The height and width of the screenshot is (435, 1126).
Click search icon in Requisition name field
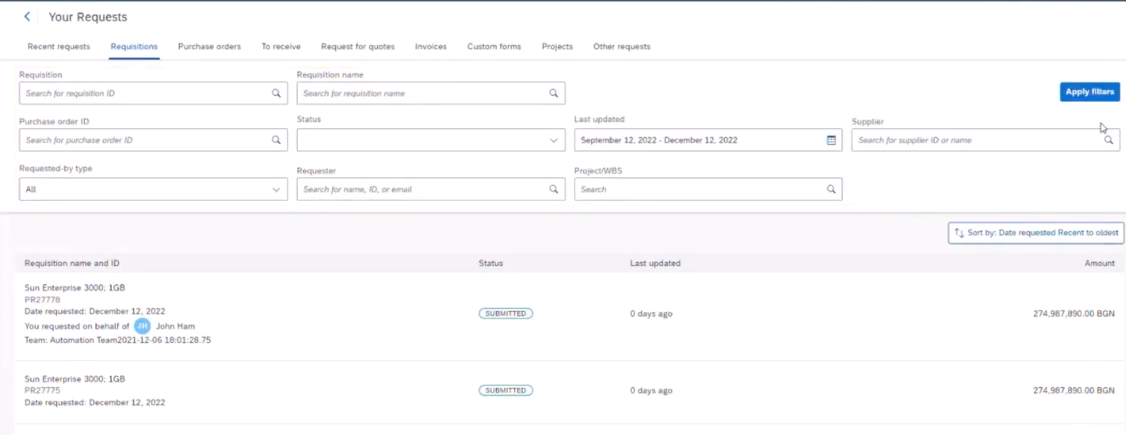coord(554,93)
